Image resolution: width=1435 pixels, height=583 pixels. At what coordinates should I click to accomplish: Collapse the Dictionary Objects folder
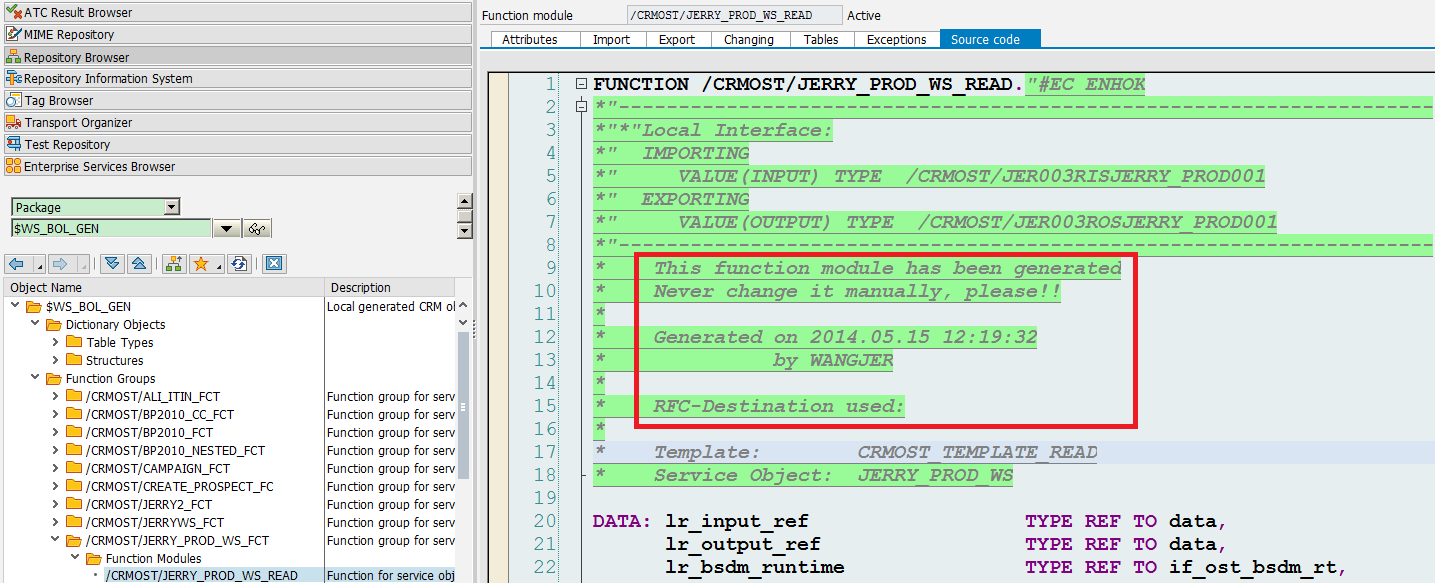[35, 324]
